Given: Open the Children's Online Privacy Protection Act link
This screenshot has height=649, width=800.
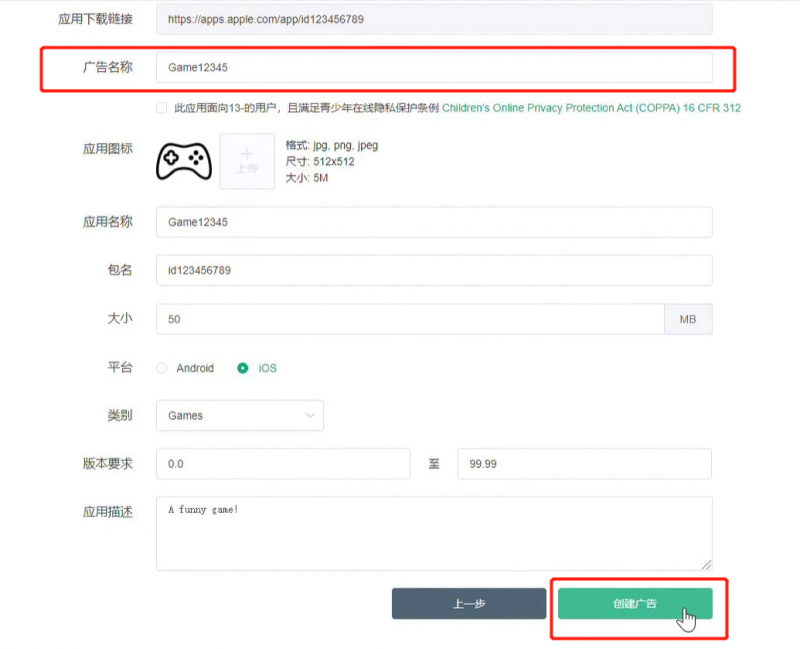Looking at the screenshot, I should point(591,108).
